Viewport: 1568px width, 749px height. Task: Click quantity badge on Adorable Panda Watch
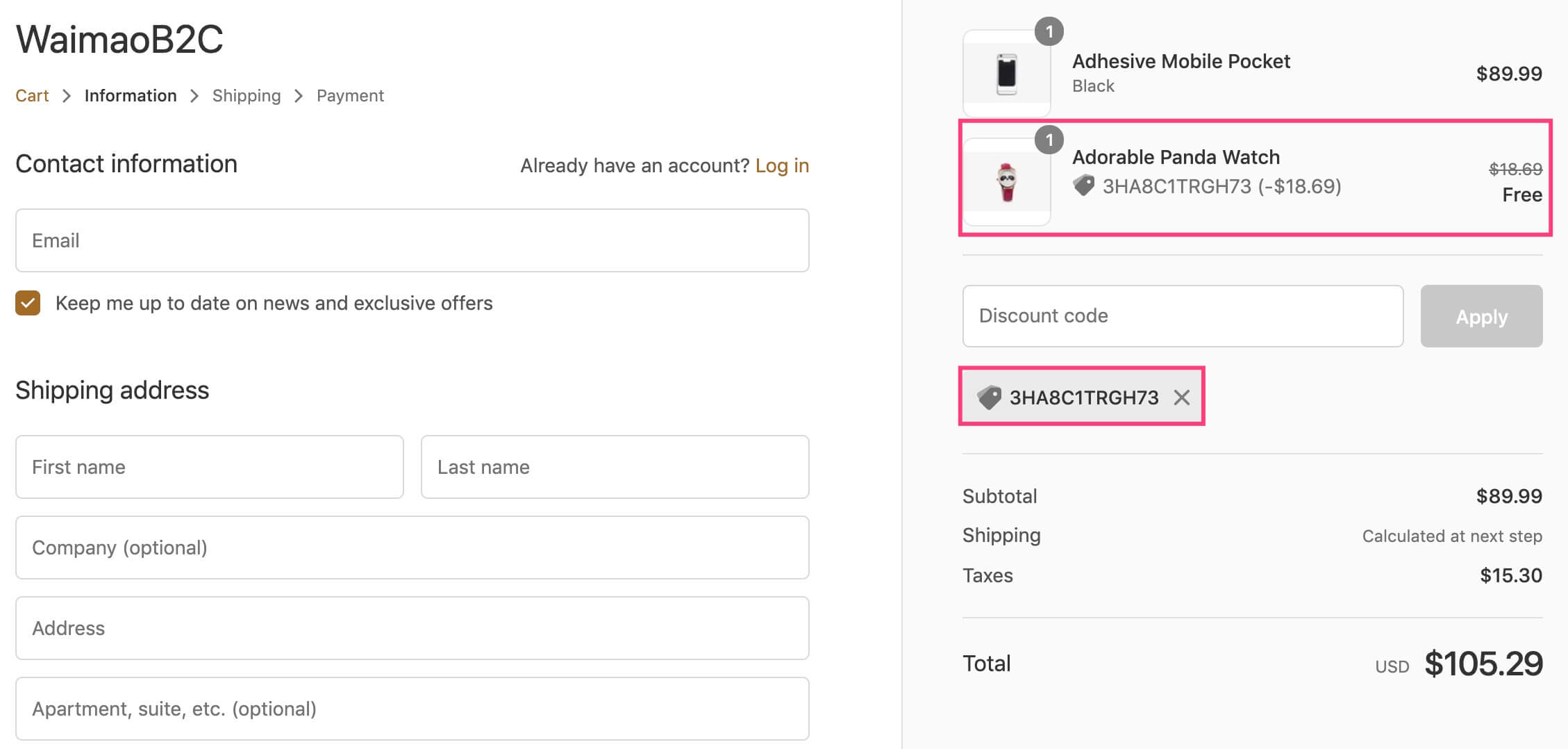(1049, 140)
